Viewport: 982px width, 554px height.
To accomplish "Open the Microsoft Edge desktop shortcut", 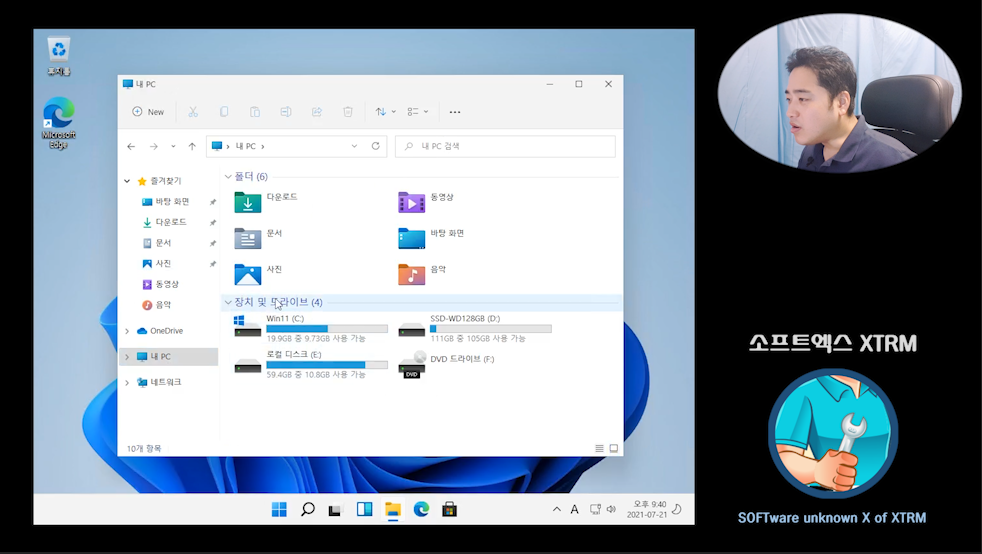I will click(59, 123).
